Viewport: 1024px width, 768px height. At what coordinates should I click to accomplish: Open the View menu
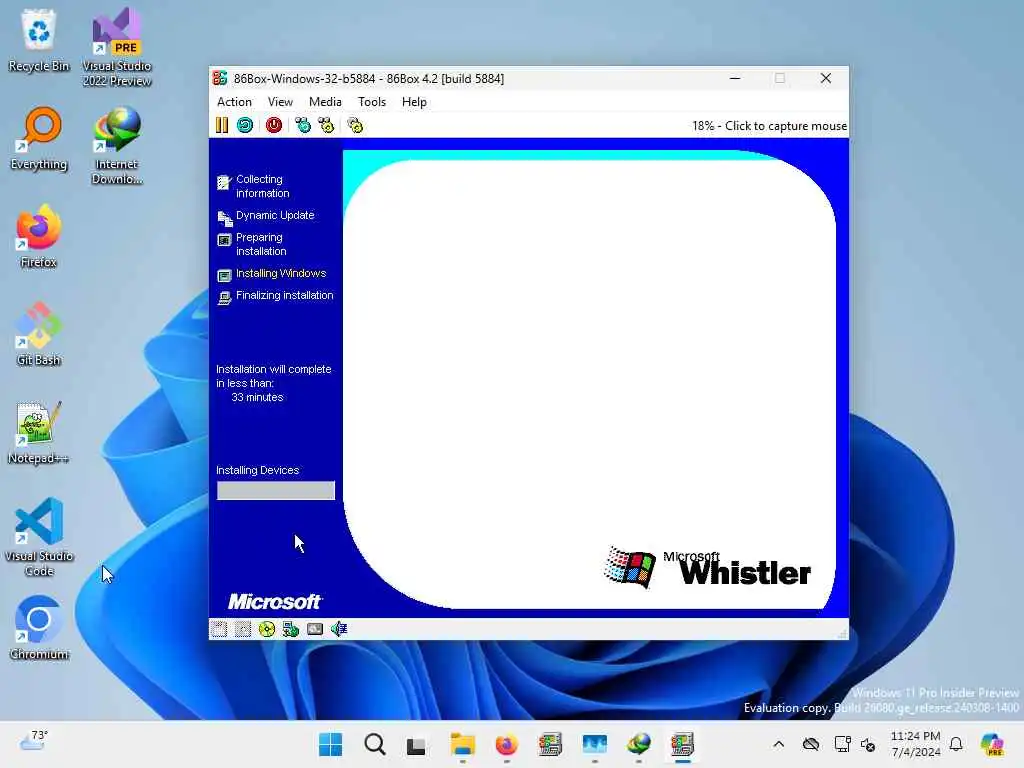[x=280, y=102]
